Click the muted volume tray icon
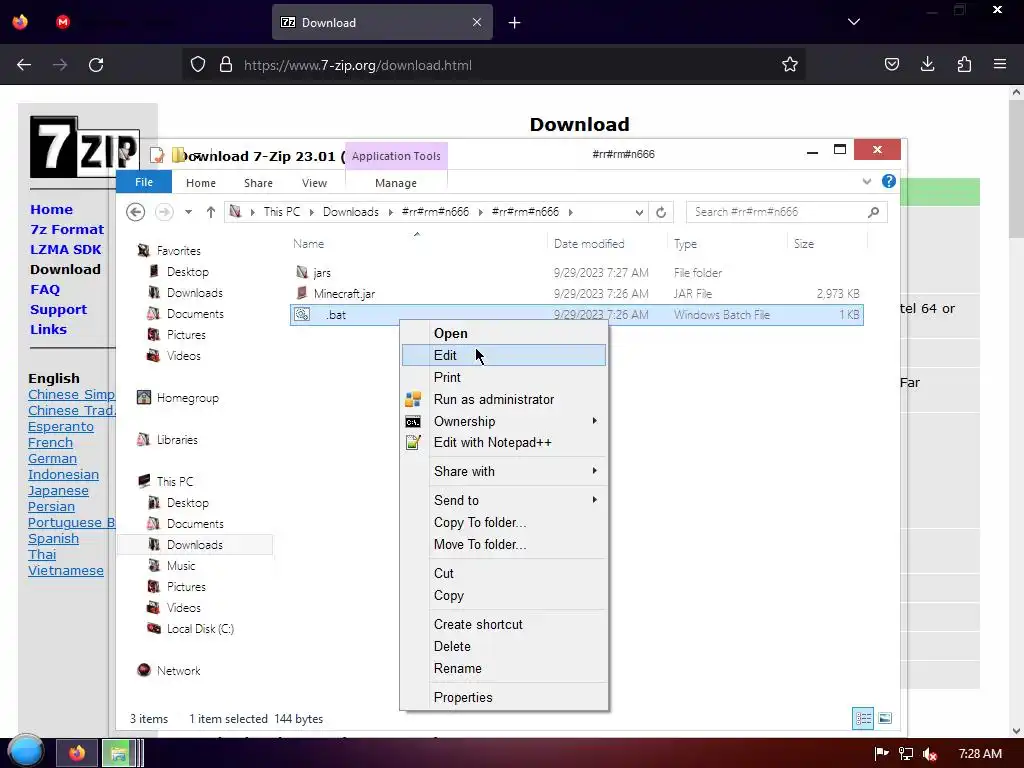This screenshot has width=1024, height=768. click(930, 754)
